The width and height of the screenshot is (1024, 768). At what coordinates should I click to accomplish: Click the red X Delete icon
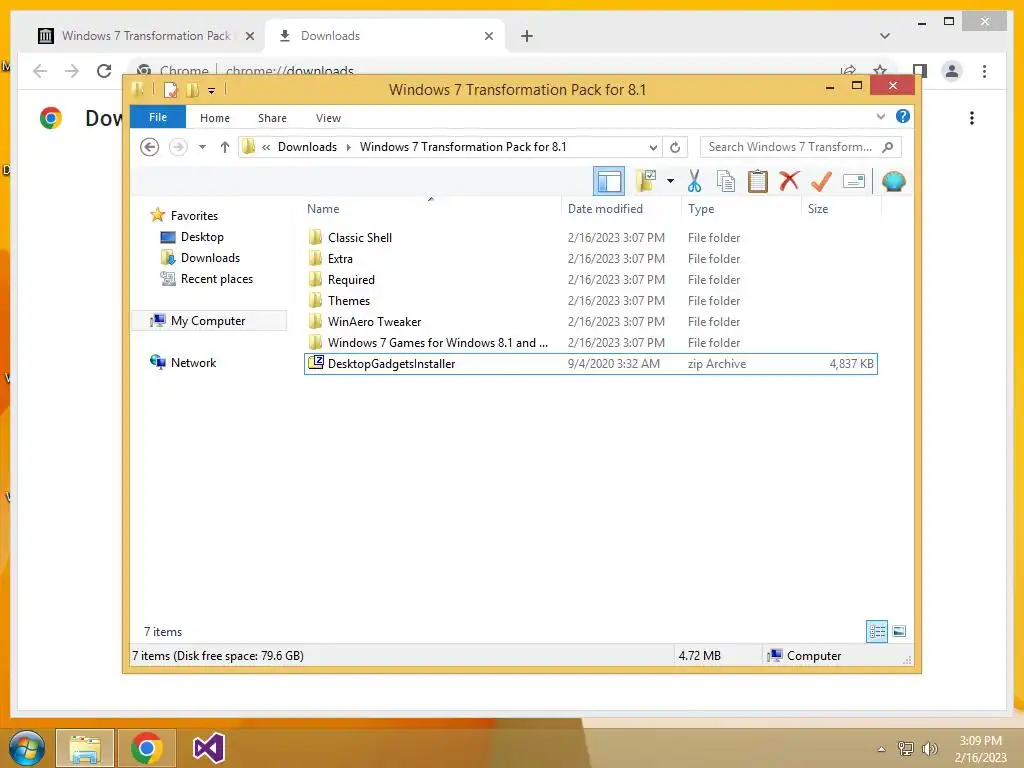tap(790, 180)
